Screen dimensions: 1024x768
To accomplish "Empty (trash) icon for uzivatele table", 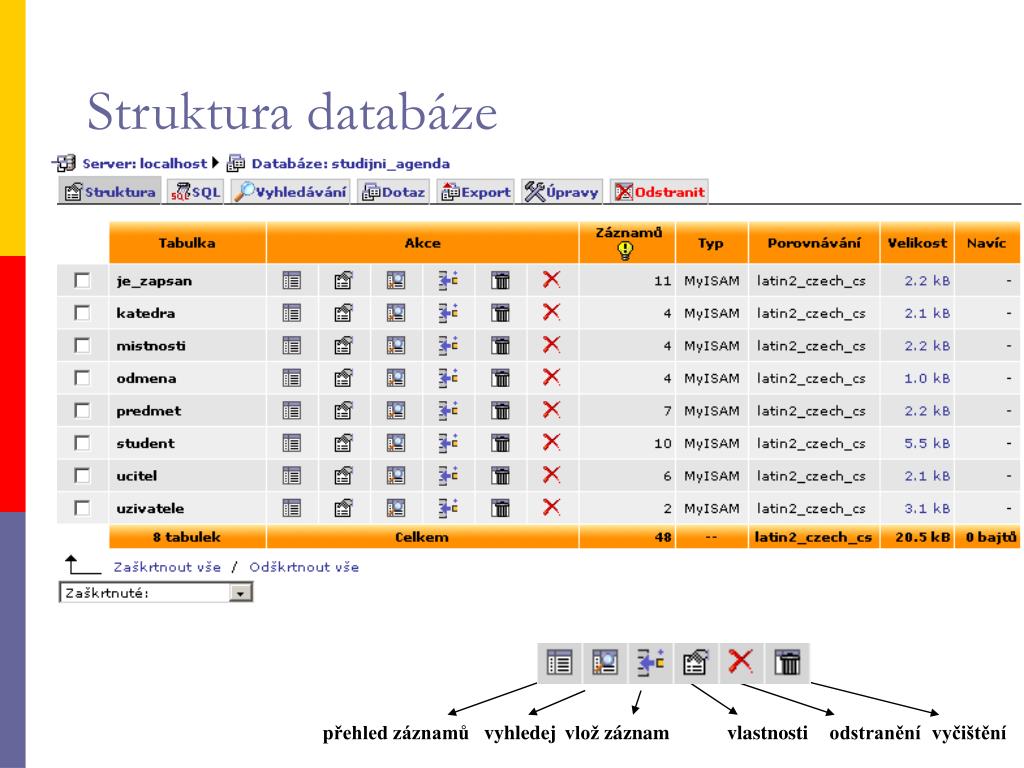I will pos(500,508).
